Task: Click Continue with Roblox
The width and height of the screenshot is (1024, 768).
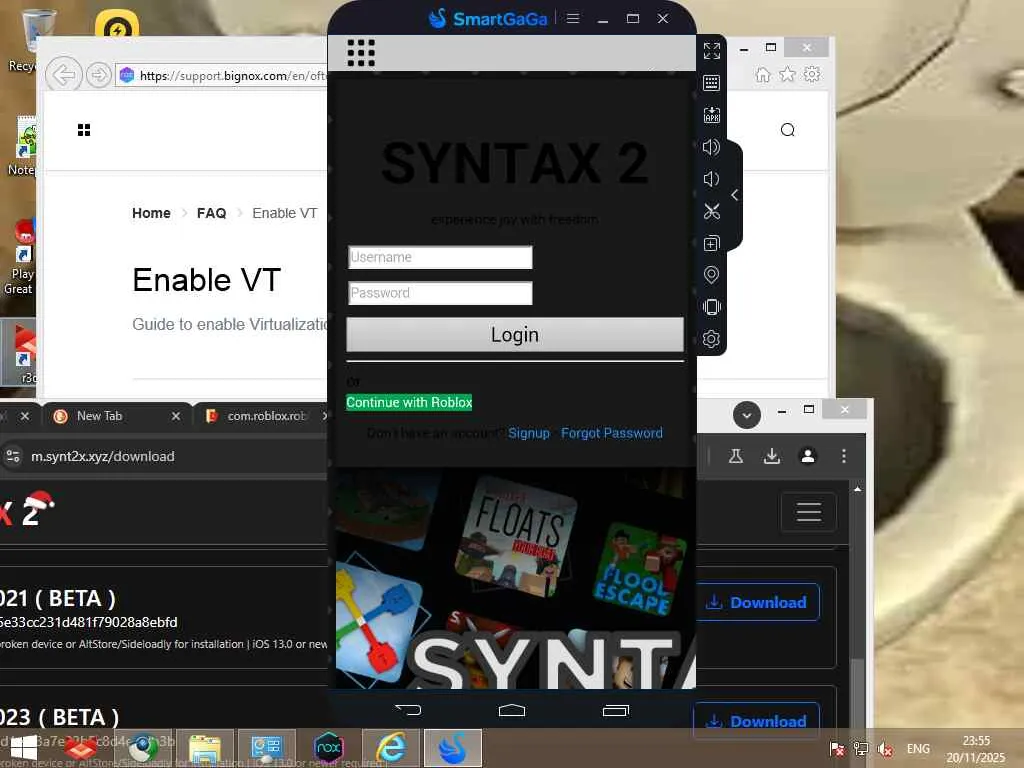Action: [x=409, y=402]
